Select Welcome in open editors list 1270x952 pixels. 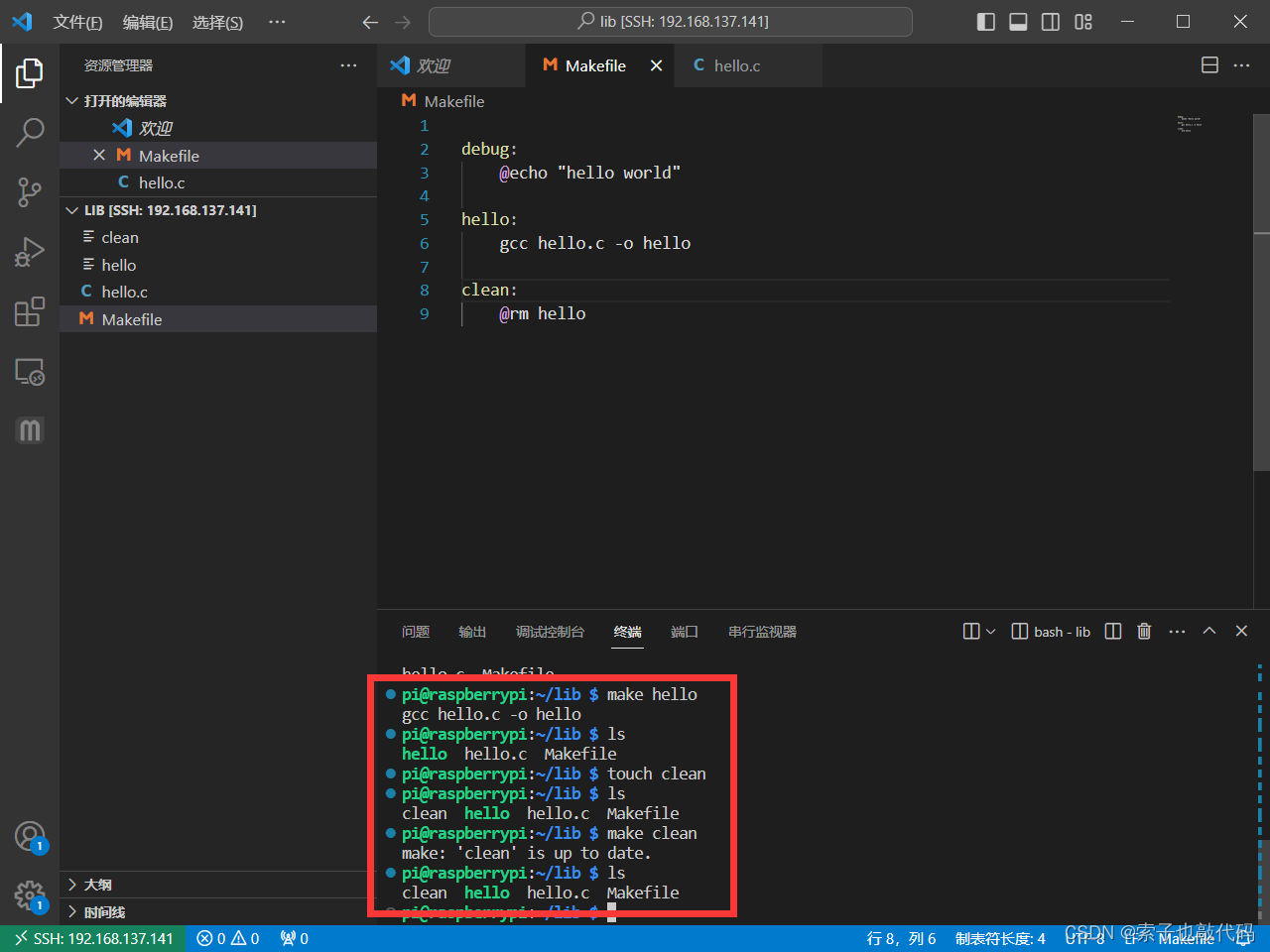coord(218,128)
